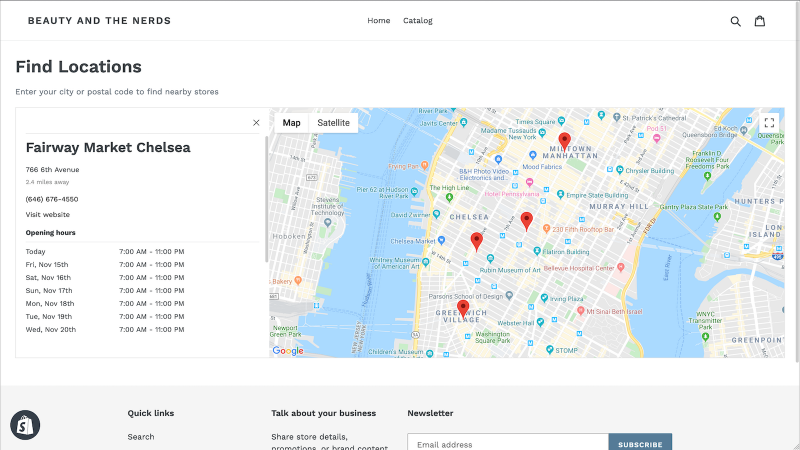This screenshot has width=800, height=450.
Task: Open the Visit website link
Action: (x=47, y=214)
